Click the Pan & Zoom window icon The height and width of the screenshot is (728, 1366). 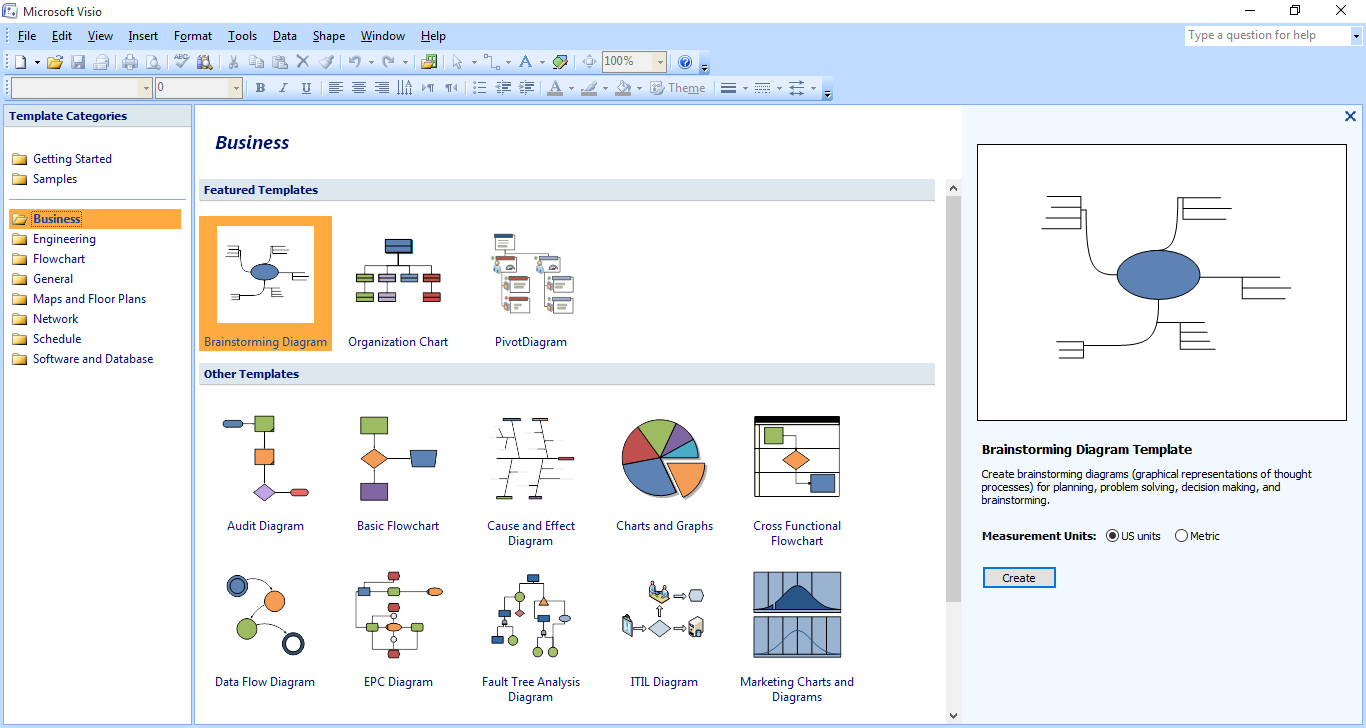click(589, 62)
